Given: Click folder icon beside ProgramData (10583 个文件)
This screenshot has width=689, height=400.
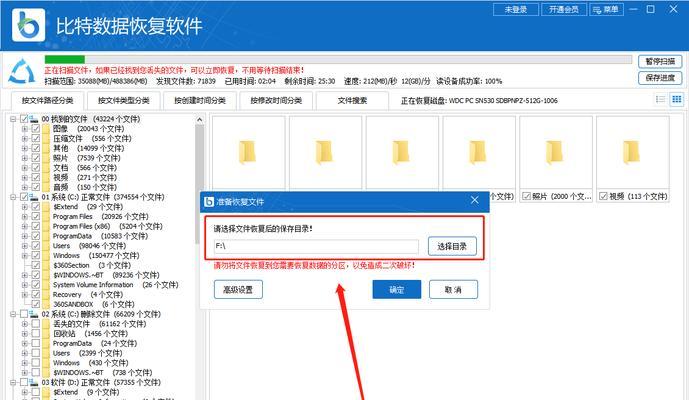Looking at the screenshot, I should pos(46,236).
